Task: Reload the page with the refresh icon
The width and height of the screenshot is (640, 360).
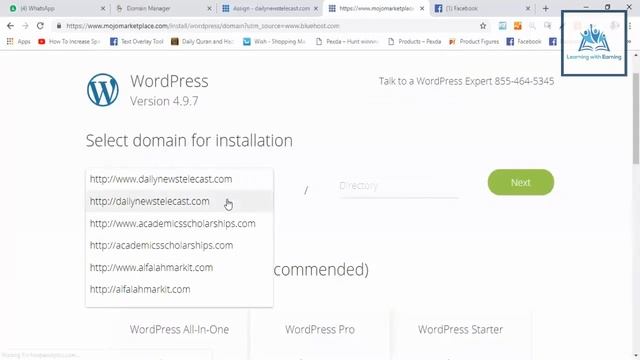Action: point(40,26)
